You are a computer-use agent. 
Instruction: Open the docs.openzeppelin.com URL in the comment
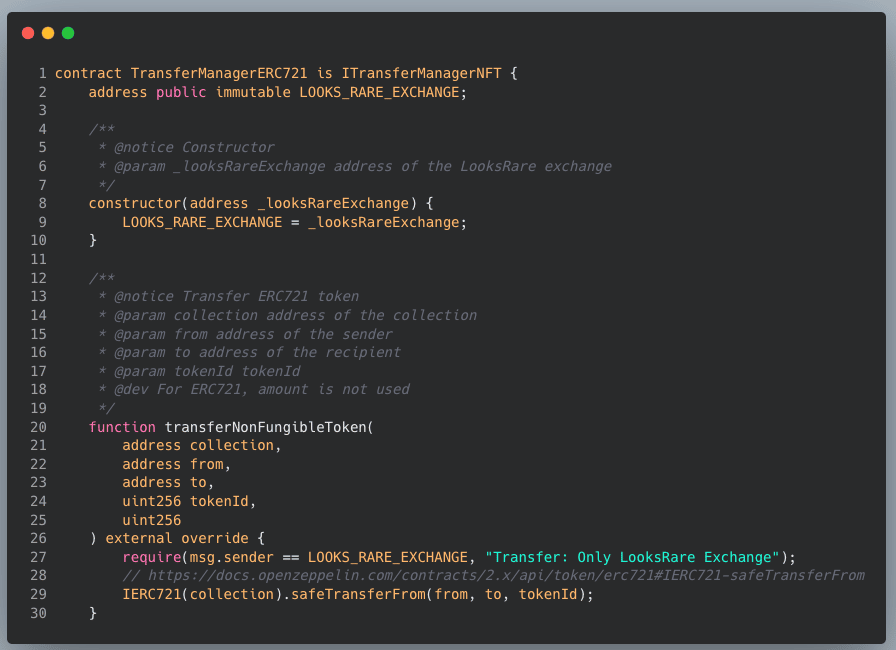click(506, 576)
